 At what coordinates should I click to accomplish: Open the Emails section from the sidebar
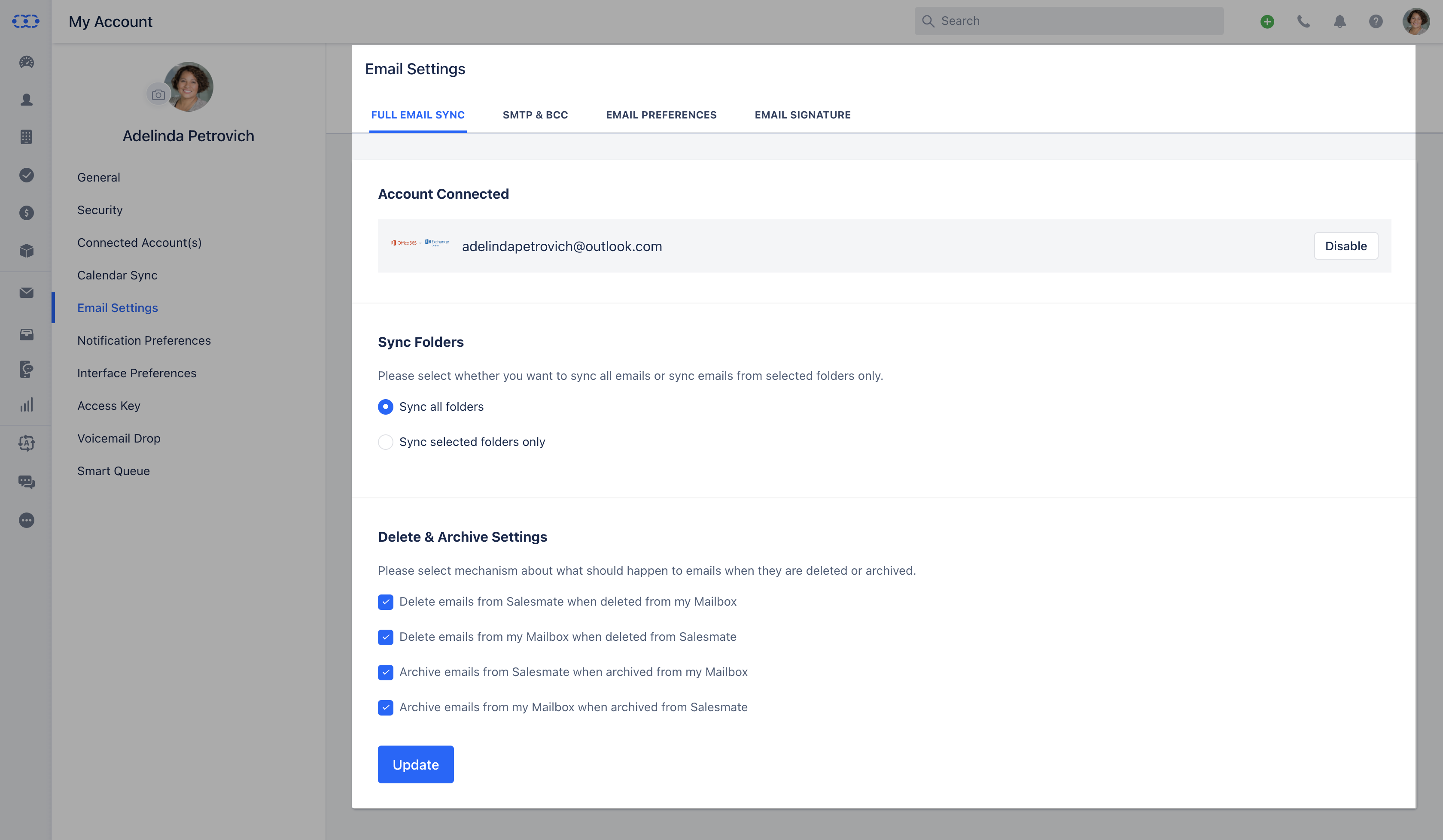point(26,292)
